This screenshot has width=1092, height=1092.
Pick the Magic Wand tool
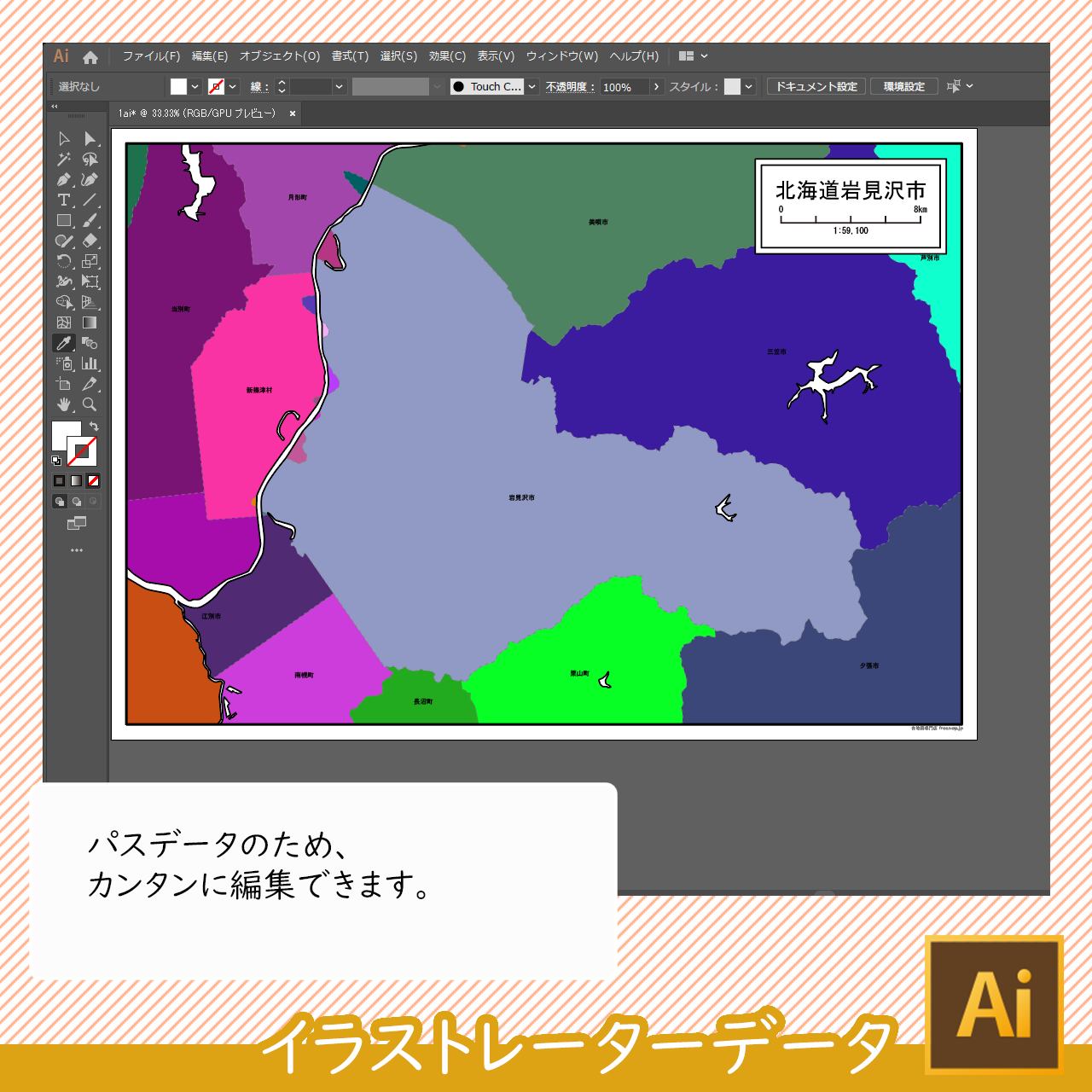[x=64, y=159]
